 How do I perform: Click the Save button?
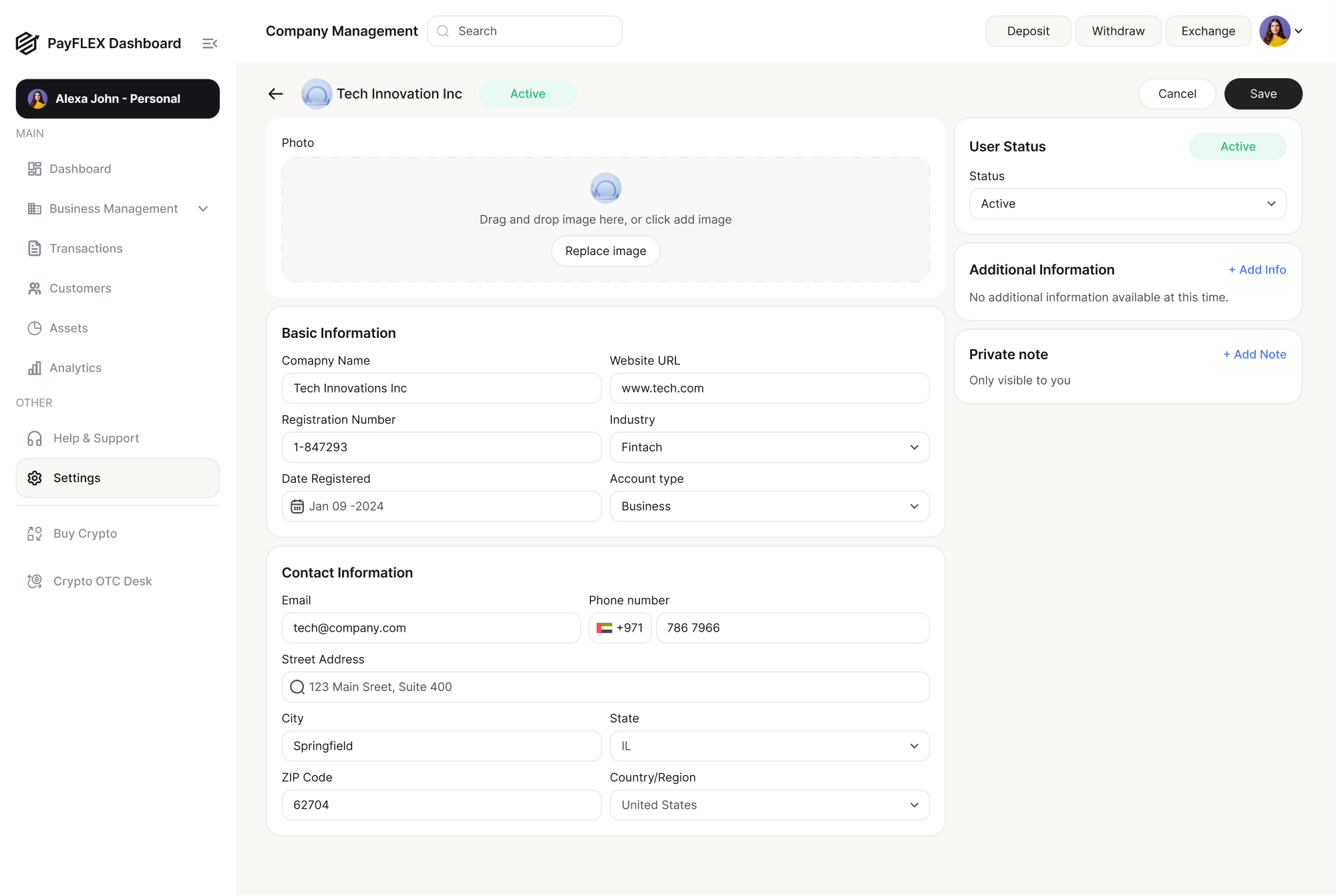(x=1263, y=94)
